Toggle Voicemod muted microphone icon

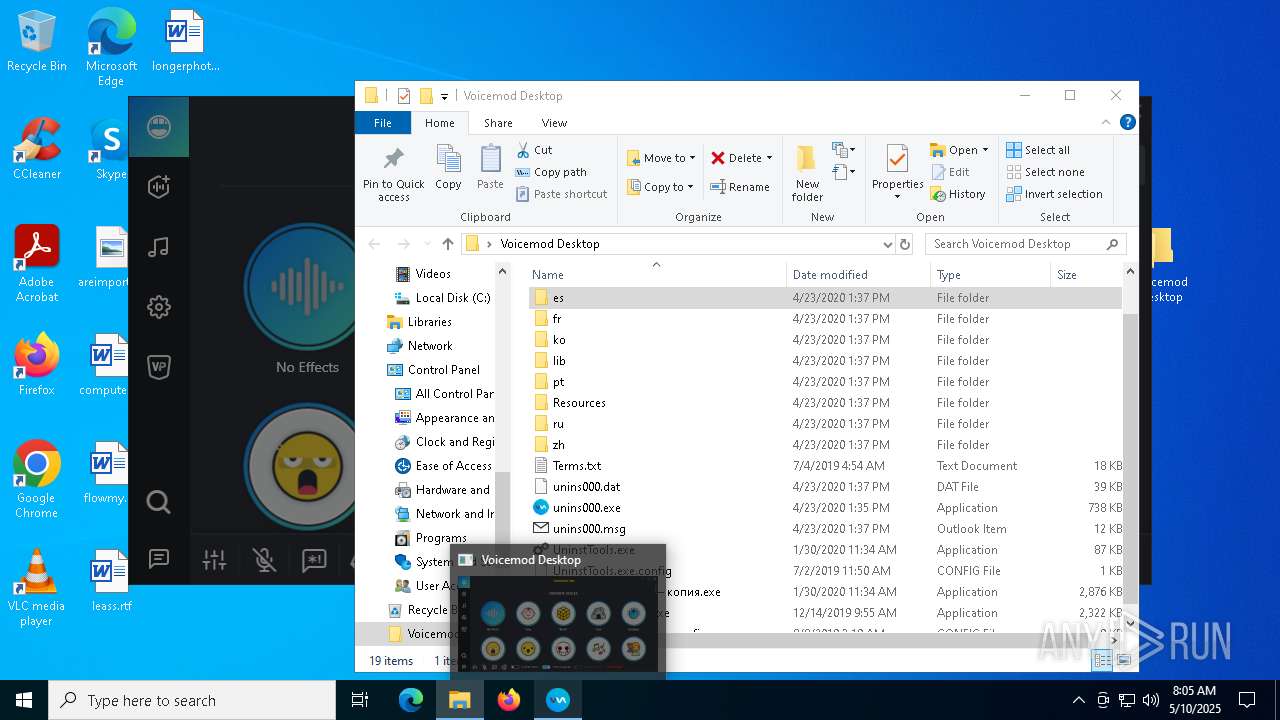tap(264, 560)
